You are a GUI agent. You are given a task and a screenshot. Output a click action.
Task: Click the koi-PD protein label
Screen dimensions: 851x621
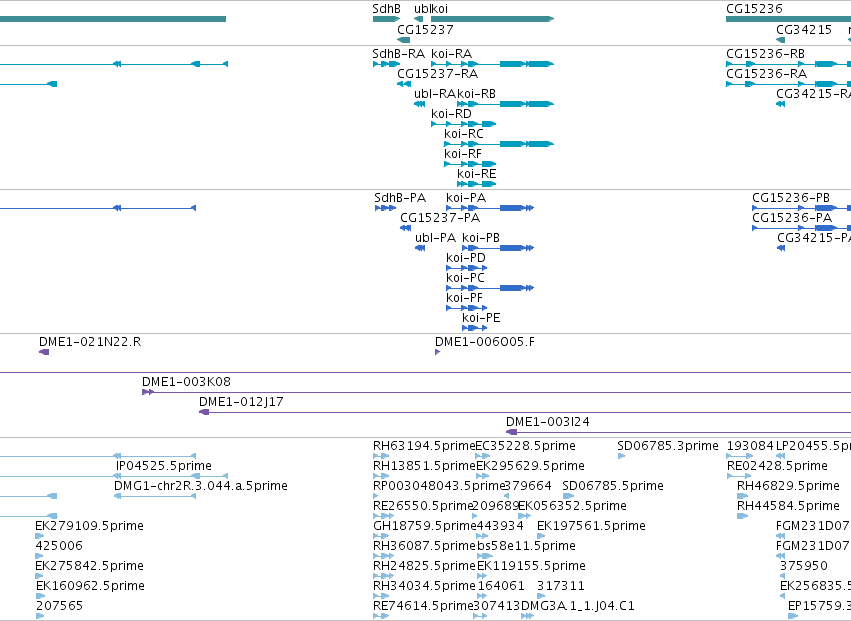pyautogui.click(x=466, y=258)
